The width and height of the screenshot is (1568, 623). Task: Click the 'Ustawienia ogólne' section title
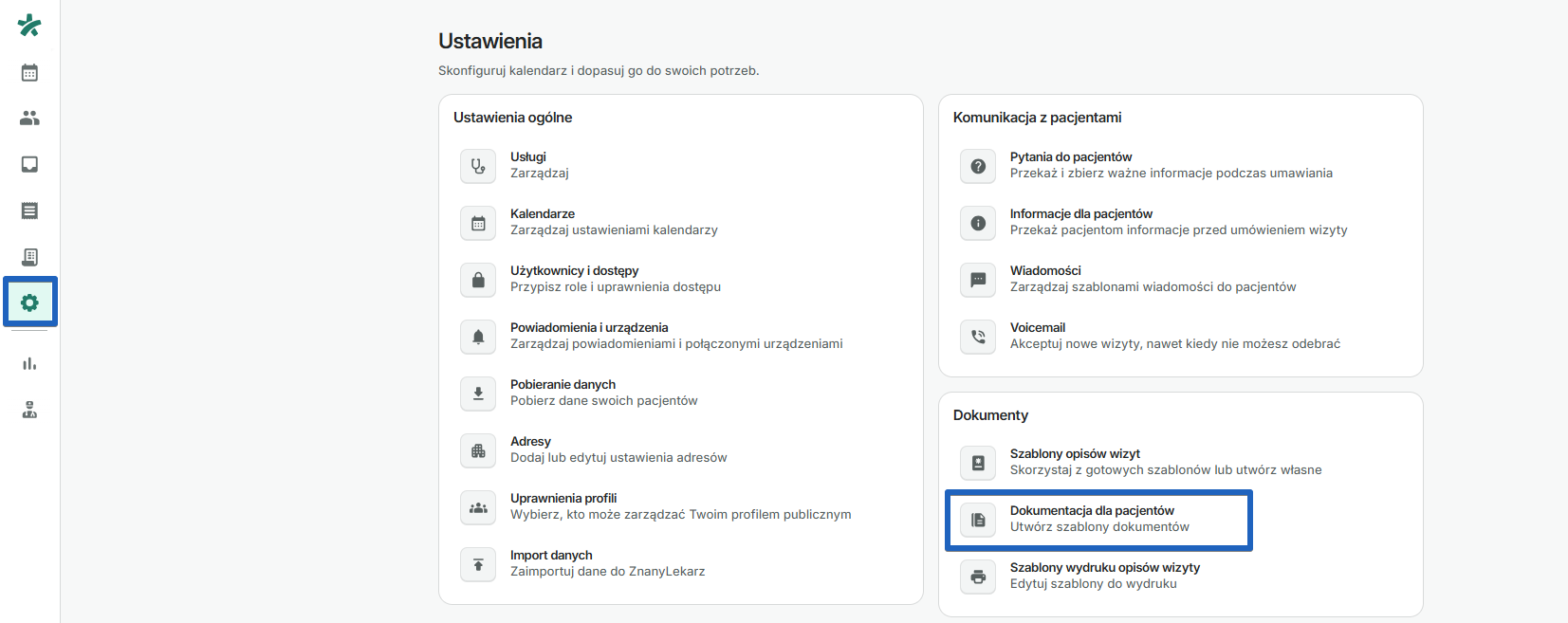(512, 118)
